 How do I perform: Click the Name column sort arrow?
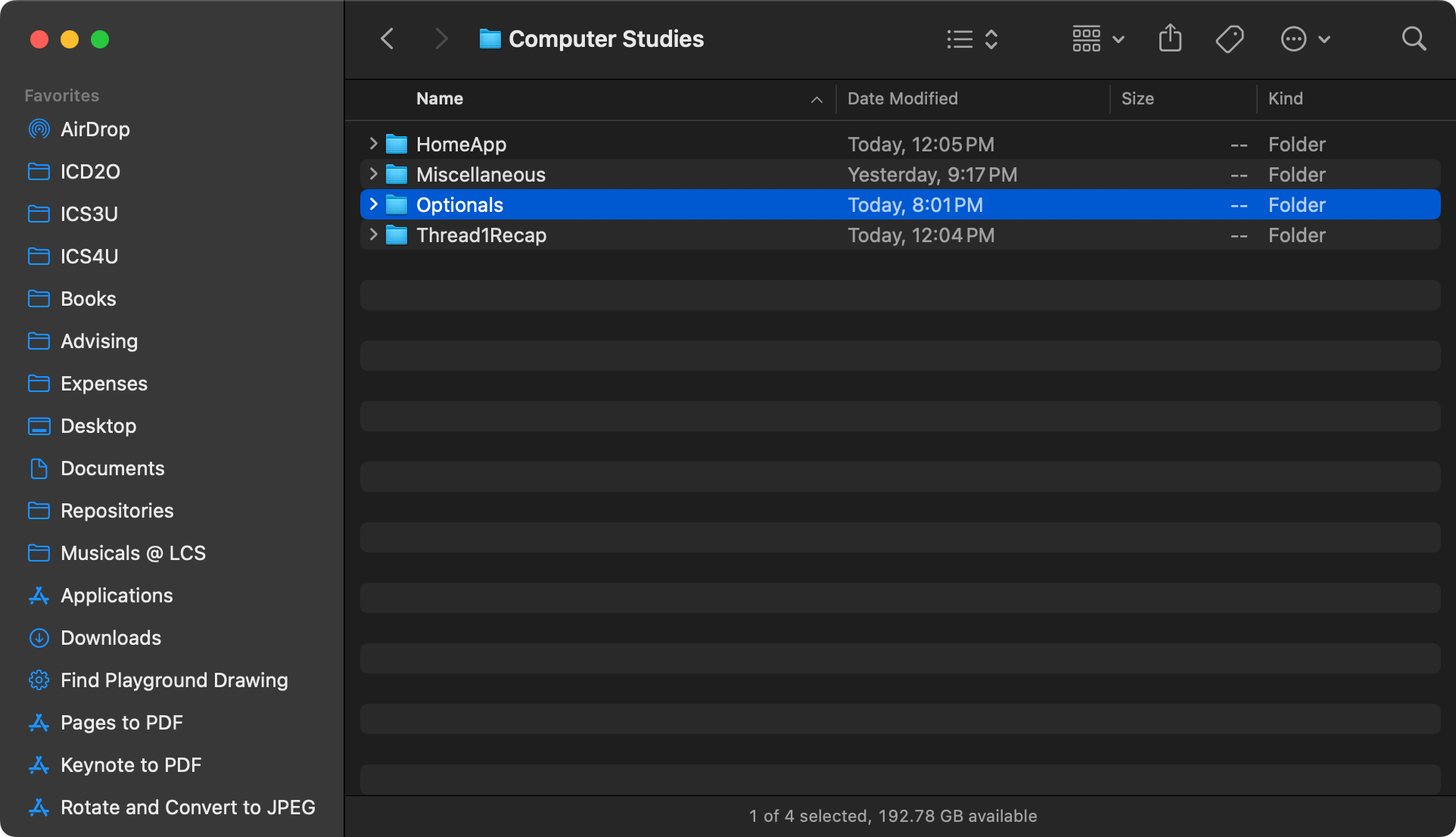(816, 99)
